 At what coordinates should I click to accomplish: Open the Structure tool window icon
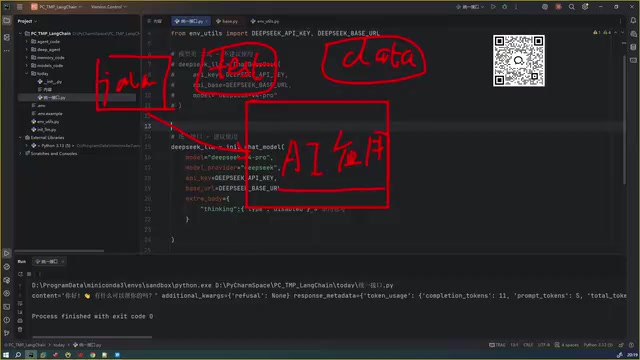pyautogui.click(x=7, y=37)
